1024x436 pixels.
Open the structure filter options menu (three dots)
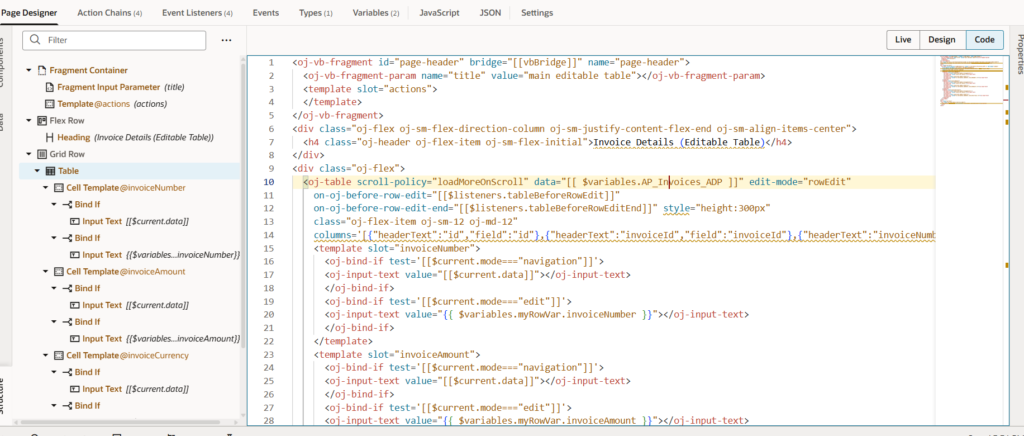coord(226,40)
